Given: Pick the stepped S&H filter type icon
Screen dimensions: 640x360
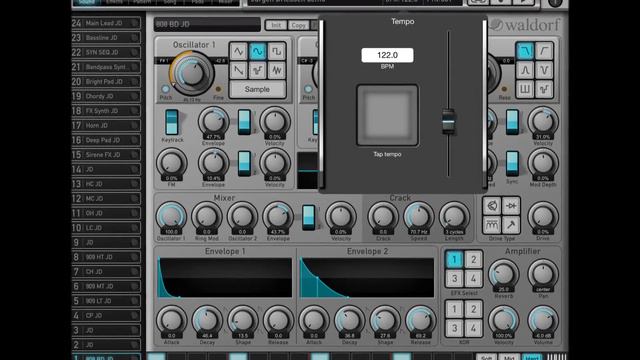Looking at the screenshot, I should pos(544,89).
